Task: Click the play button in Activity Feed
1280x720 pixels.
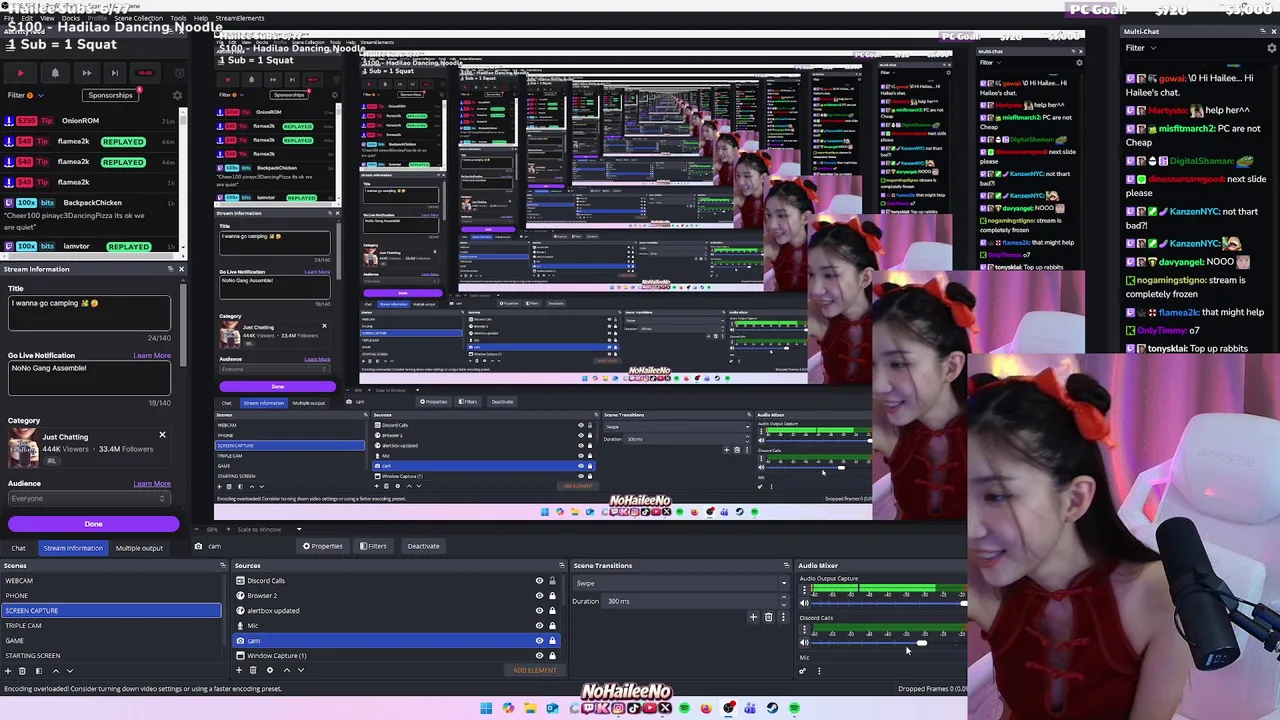Action: pyautogui.click(x=20, y=73)
